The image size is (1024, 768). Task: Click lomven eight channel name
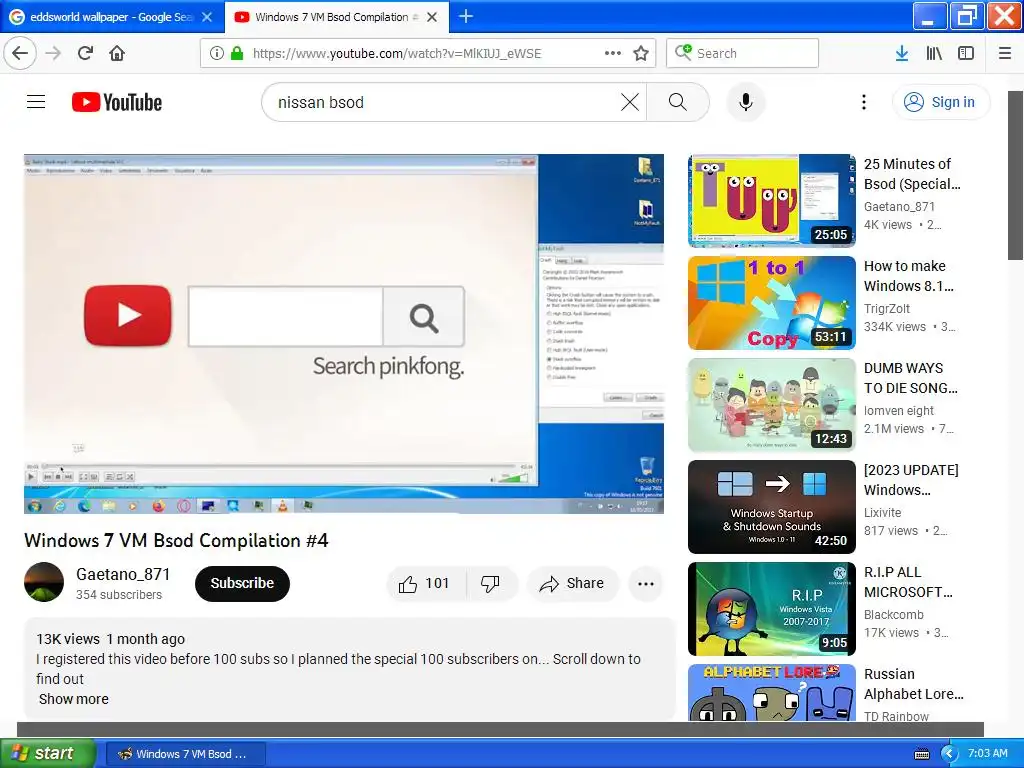pos(899,411)
